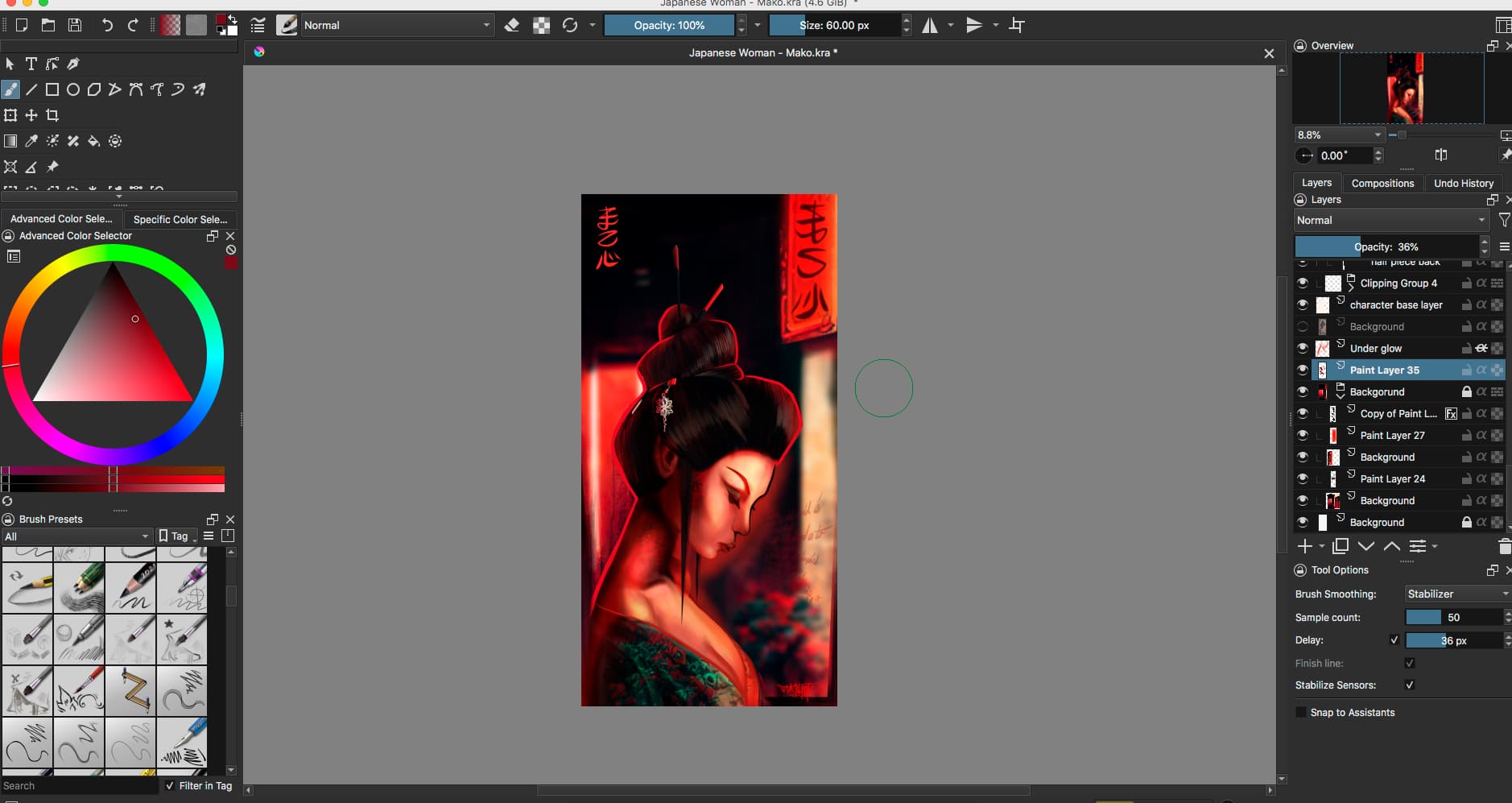1512x803 pixels.
Task: Select the Text tool in the toolbox
Action: 31,64
